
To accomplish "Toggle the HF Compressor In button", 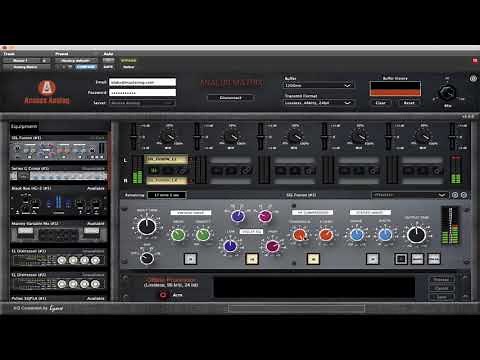I will tap(313, 259).
